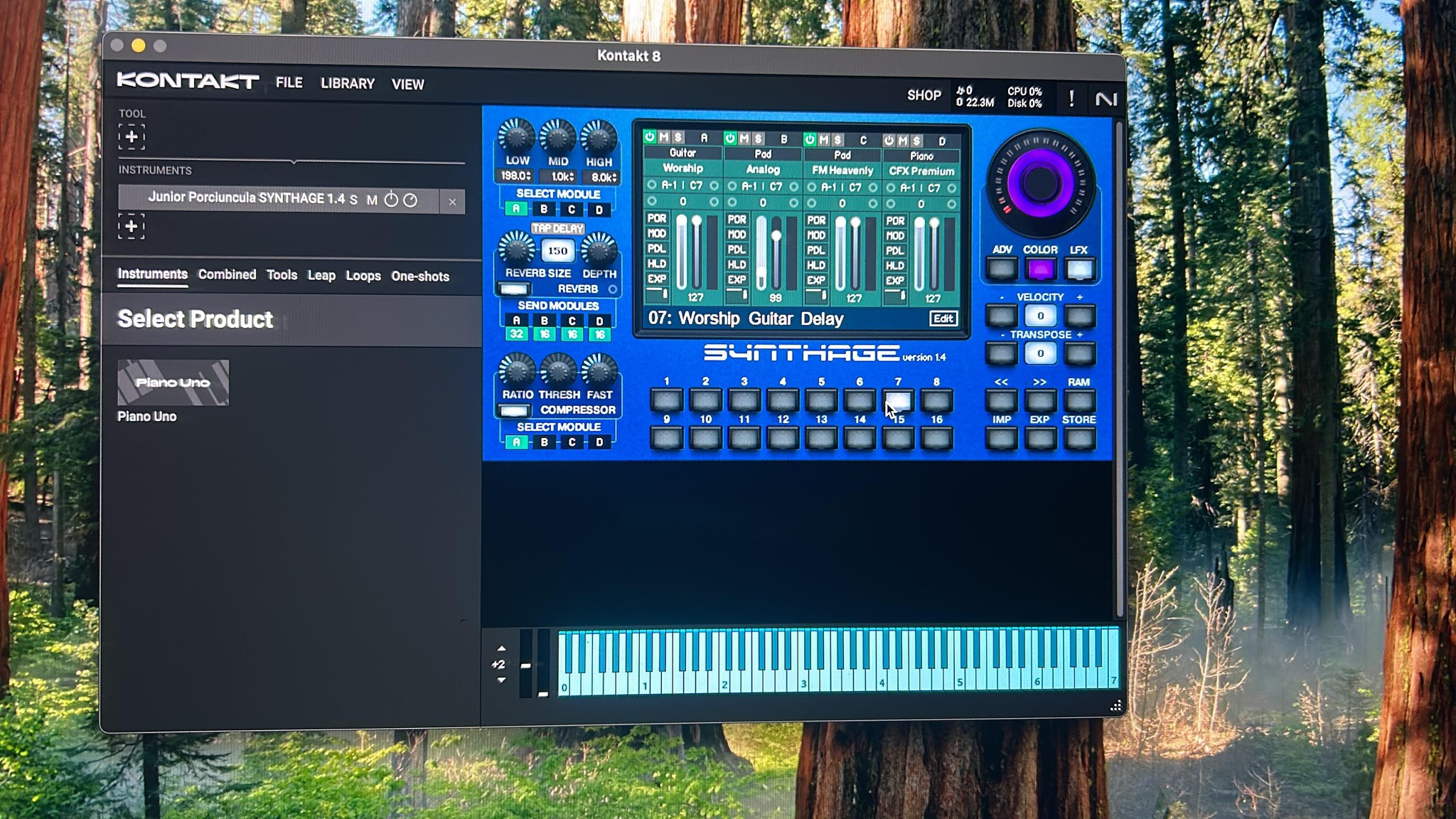
Task: Go to next bank with >> button
Action: (1040, 401)
